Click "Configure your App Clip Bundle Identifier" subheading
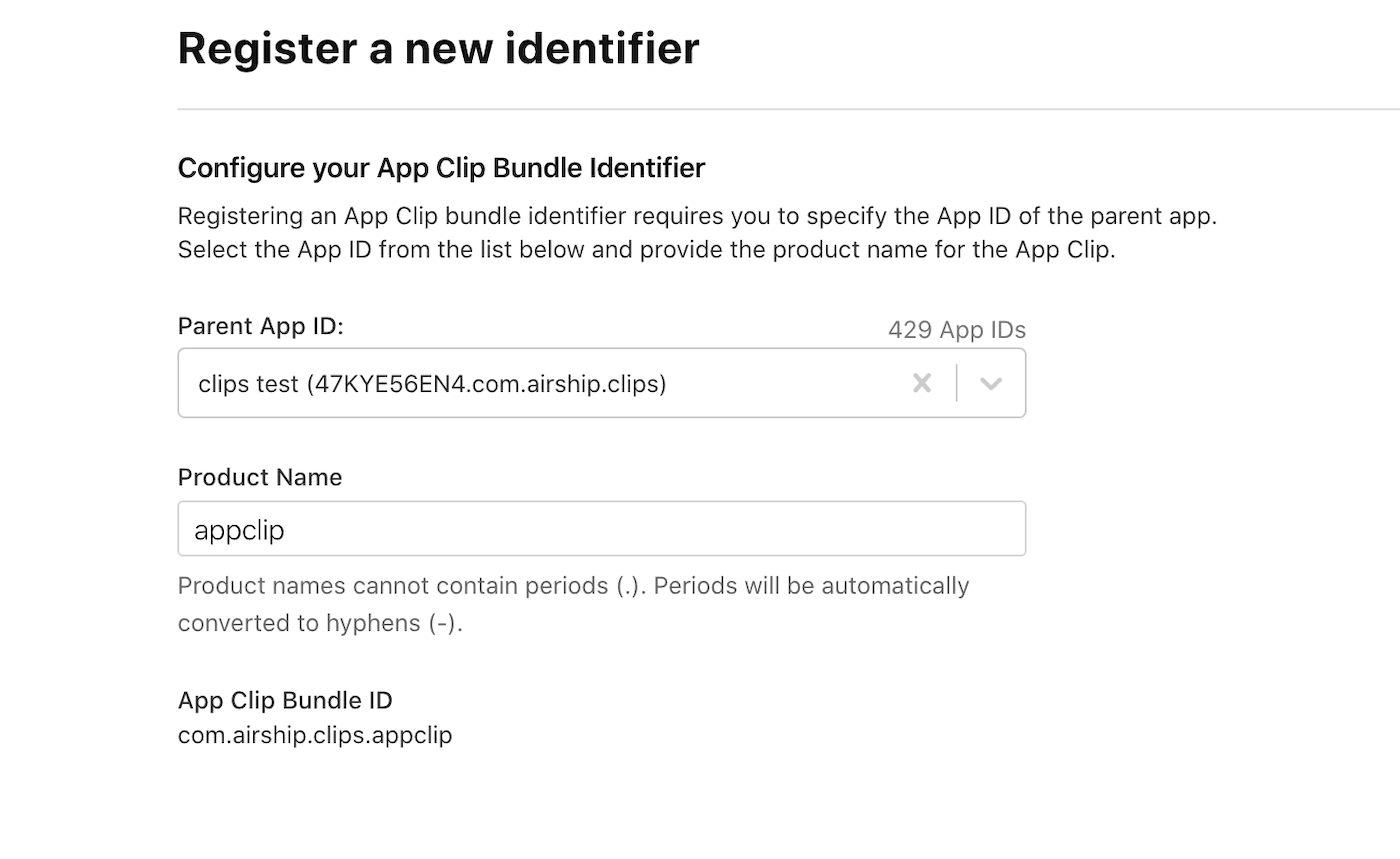The image size is (1400, 859). 441,168
